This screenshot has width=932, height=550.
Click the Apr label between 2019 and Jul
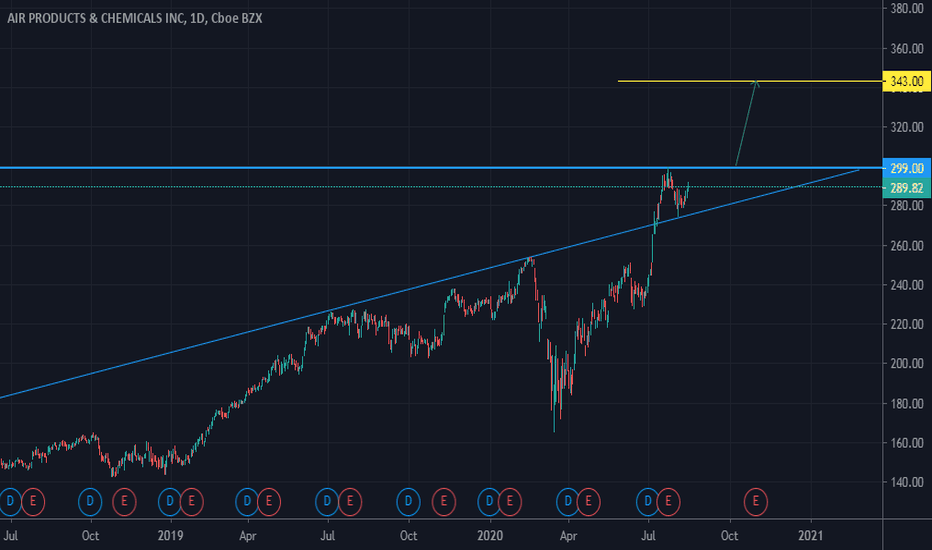pos(248,536)
